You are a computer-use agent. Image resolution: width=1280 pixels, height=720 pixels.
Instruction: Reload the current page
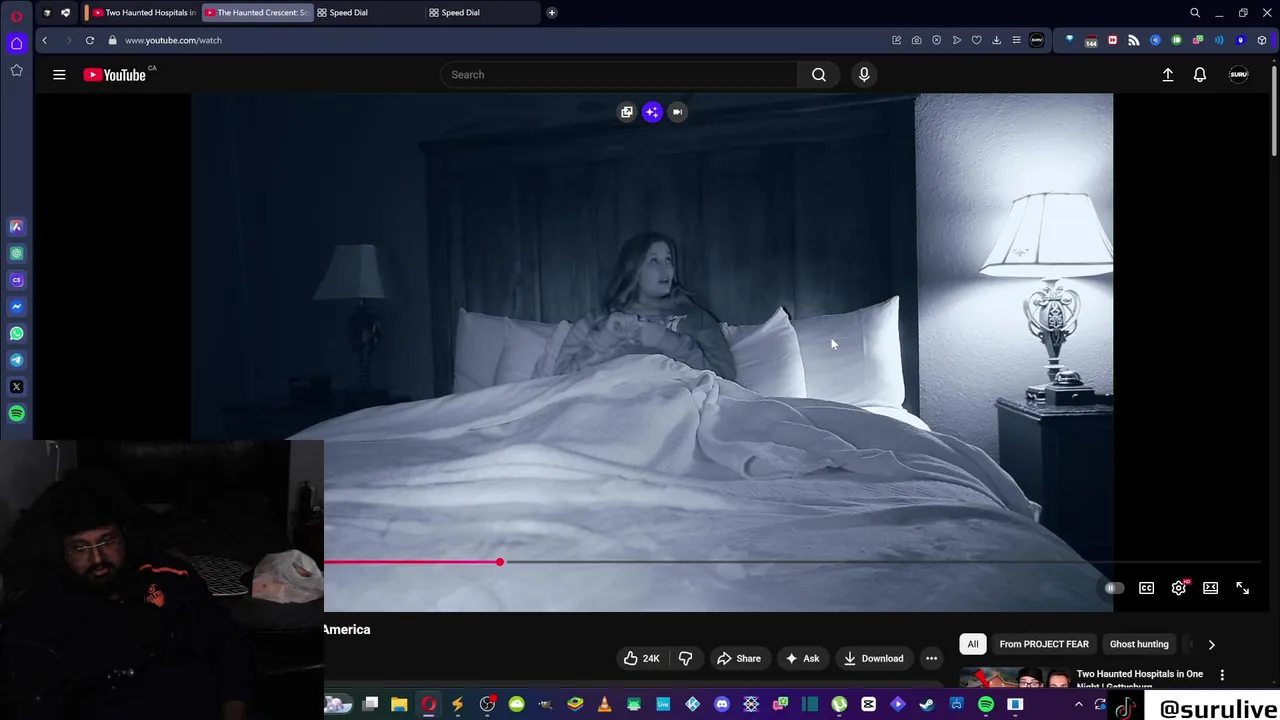[x=89, y=40]
